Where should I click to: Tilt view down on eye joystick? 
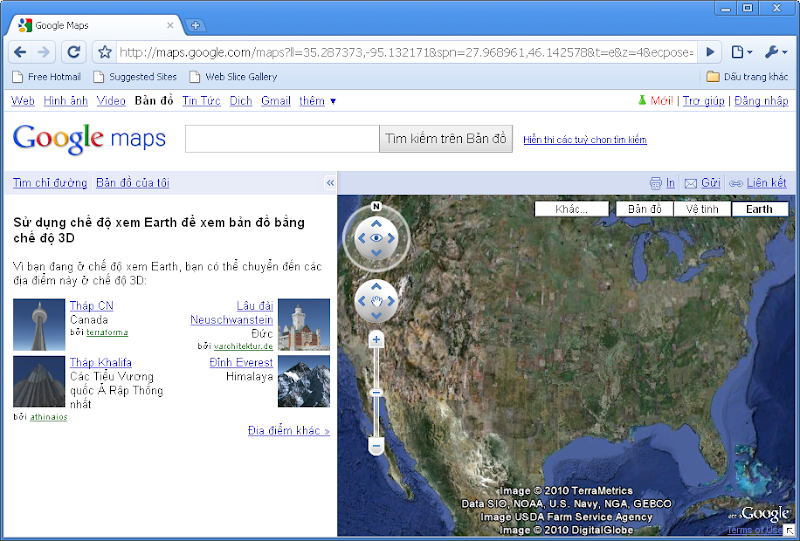point(377,253)
